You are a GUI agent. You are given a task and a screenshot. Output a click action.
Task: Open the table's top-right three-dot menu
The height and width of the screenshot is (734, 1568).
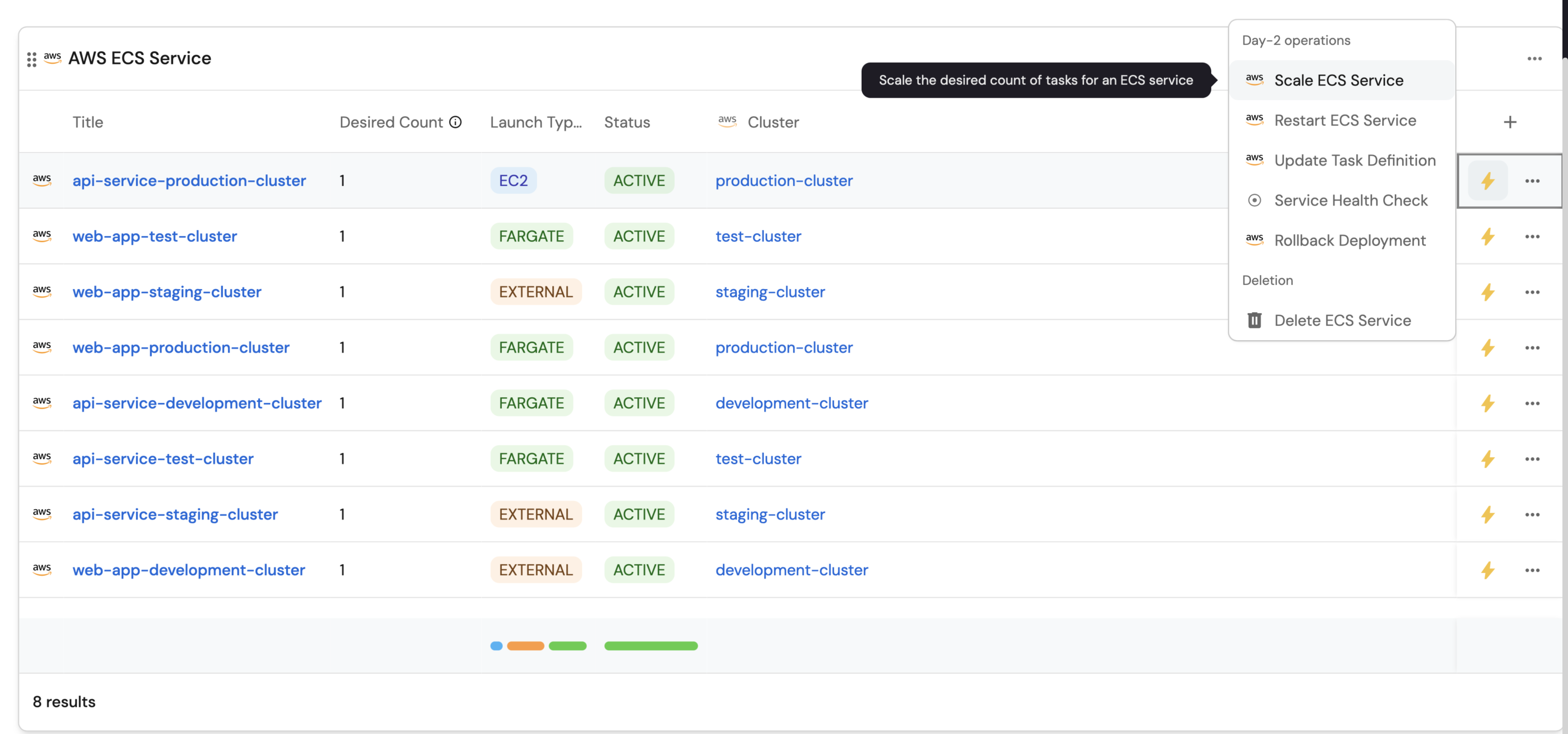1534,59
